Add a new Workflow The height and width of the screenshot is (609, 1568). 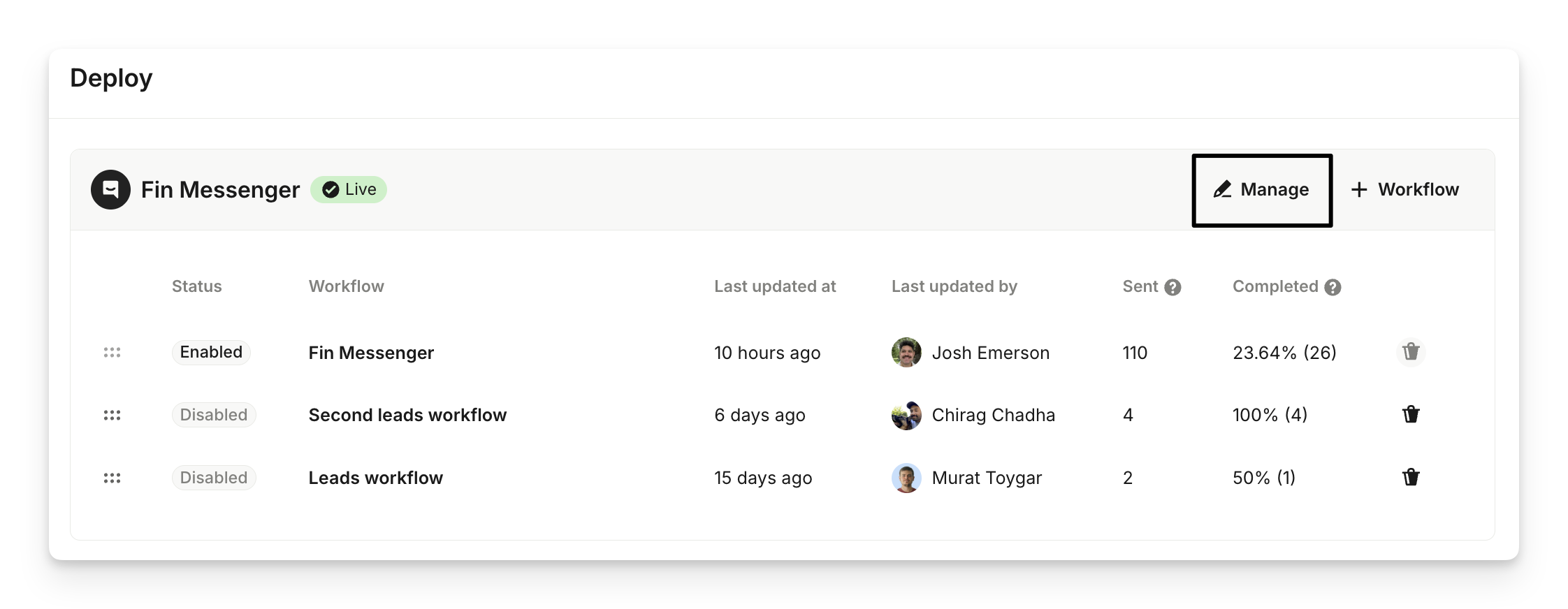click(x=1404, y=190)
